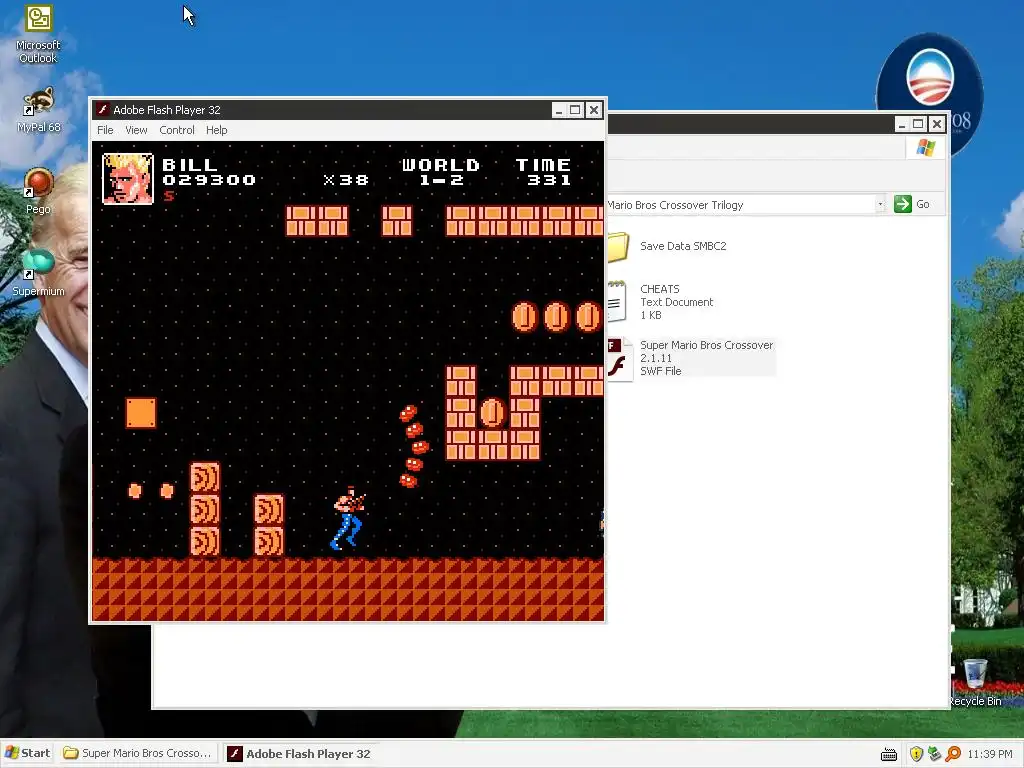Click the CHEATS file name text
The width and height of the screenshot is (1024, 768).
[660, 289]
